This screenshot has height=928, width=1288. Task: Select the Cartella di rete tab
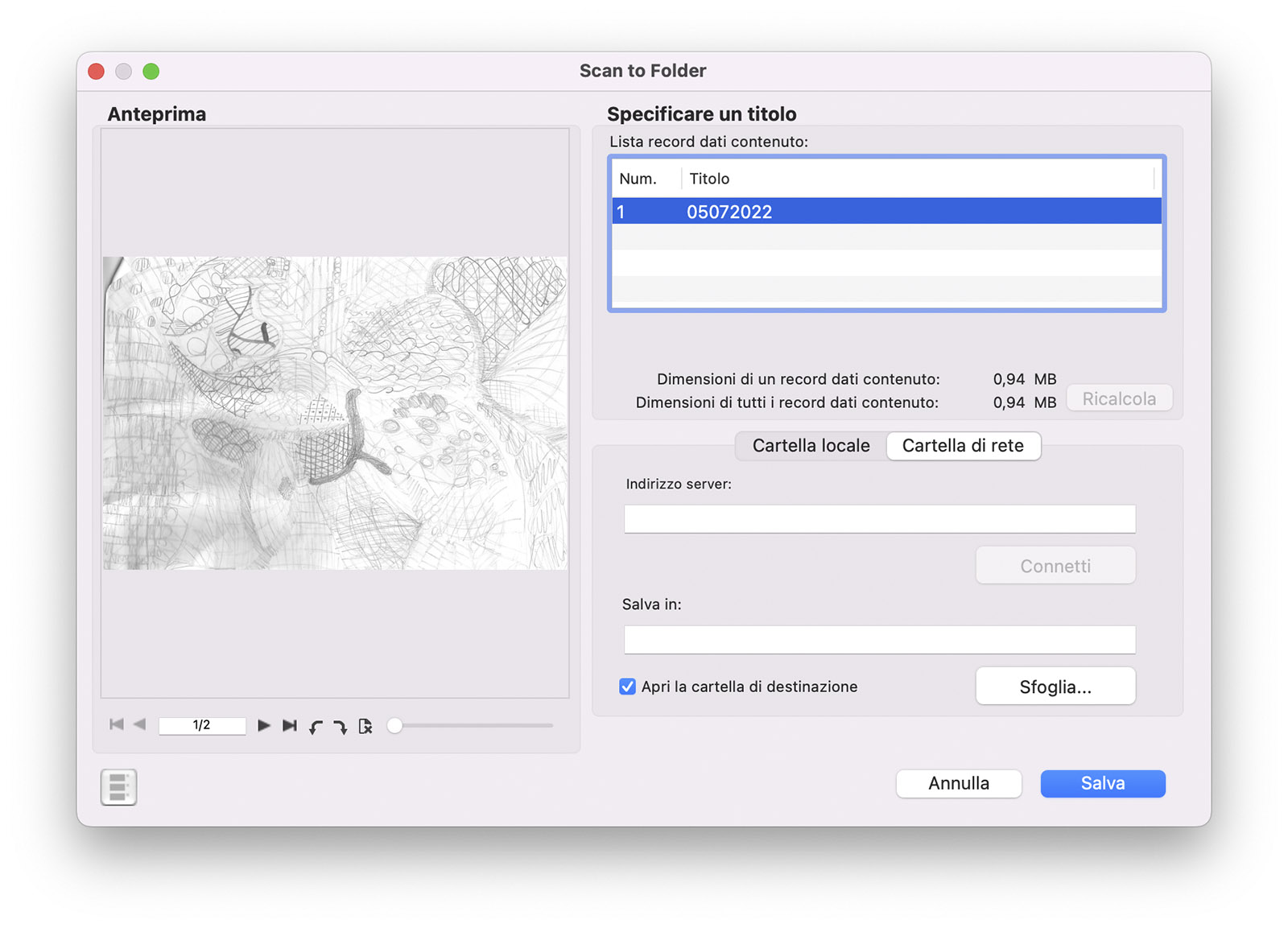coord(963,446)
